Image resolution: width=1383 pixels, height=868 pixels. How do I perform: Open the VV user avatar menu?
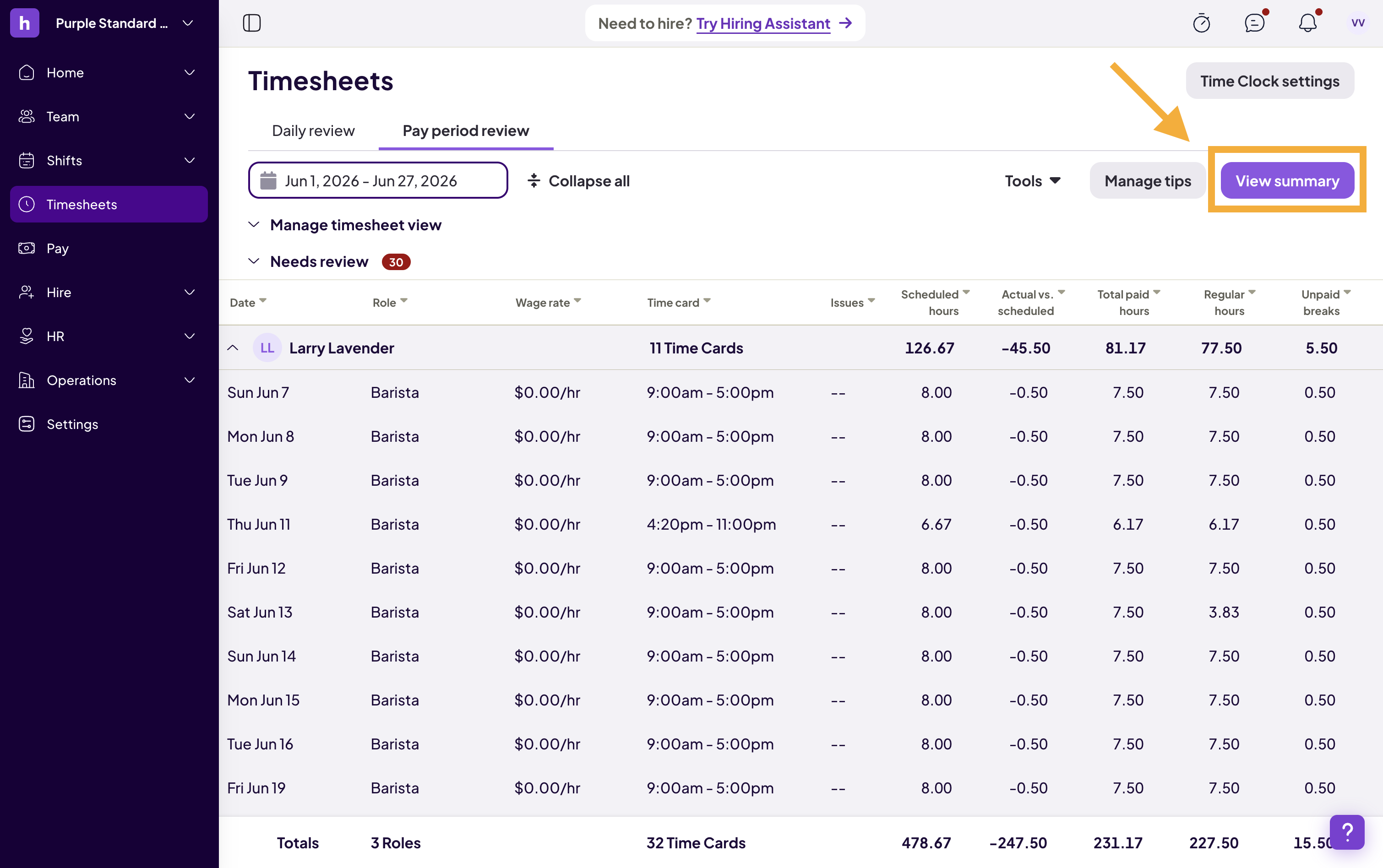point(1358,23)
